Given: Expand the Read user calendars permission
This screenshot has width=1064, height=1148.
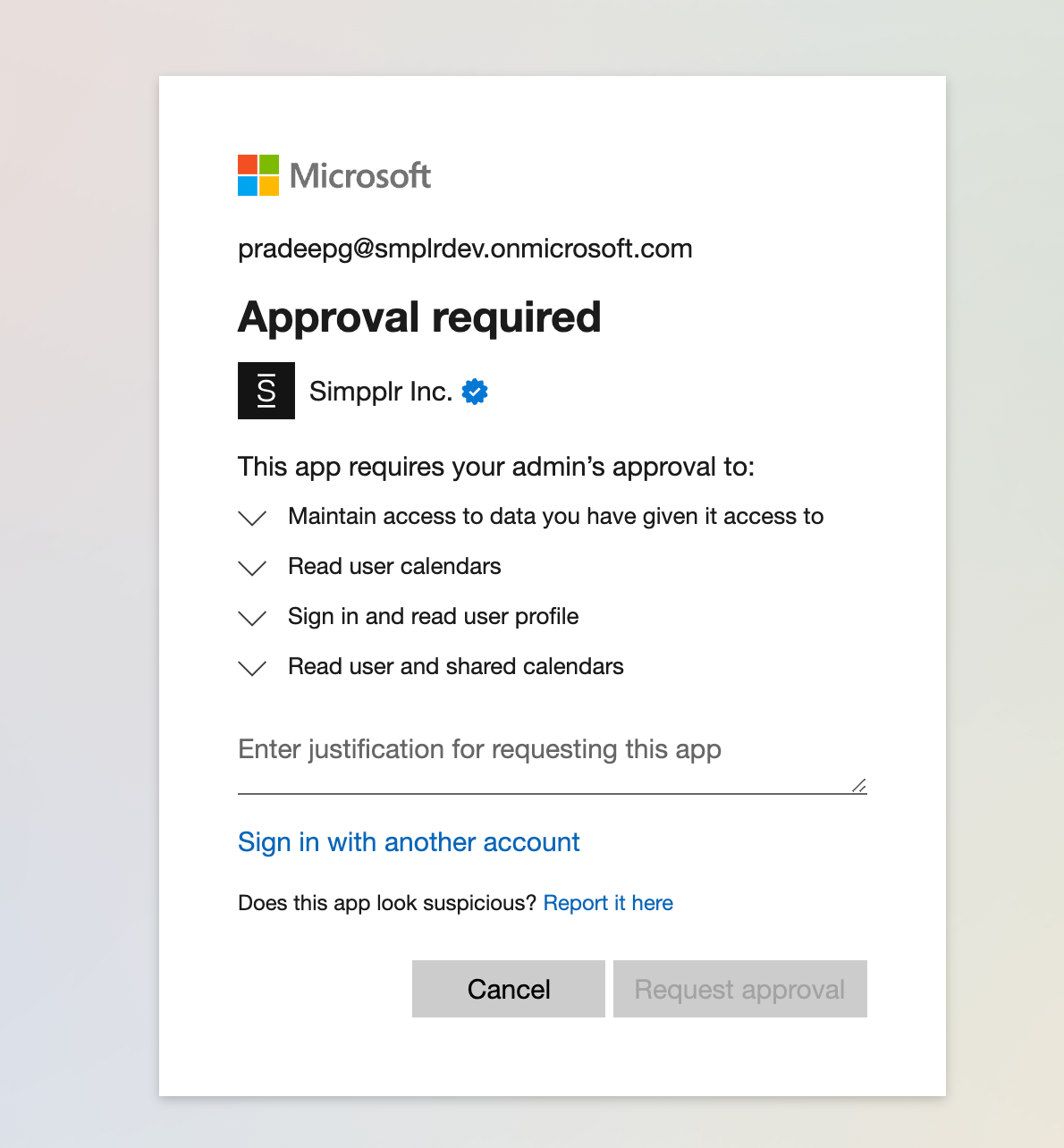Looking at the screenshot, I should pos(252,568).
